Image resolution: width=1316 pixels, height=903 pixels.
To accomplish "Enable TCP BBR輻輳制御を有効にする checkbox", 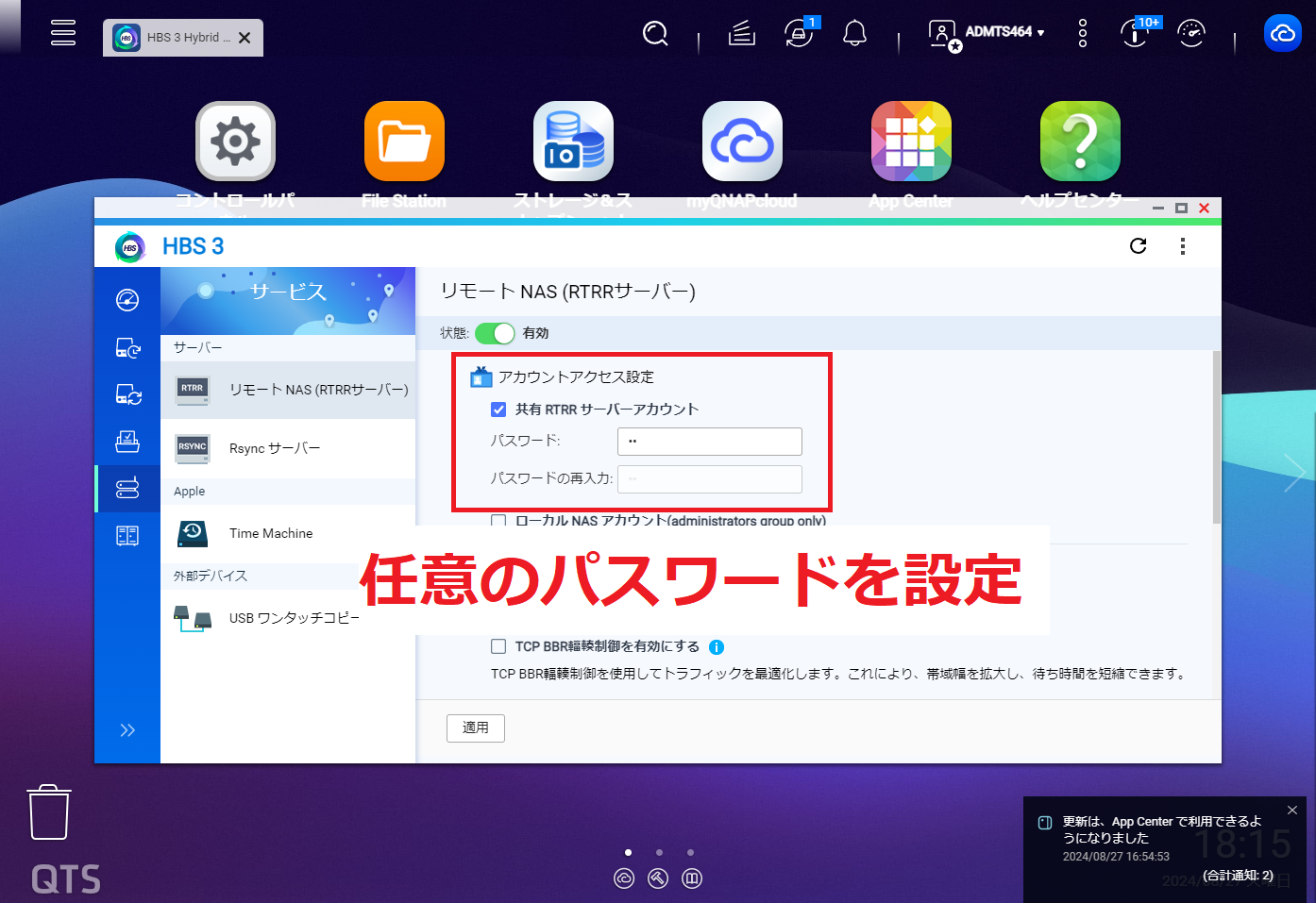I will point(498,646).
